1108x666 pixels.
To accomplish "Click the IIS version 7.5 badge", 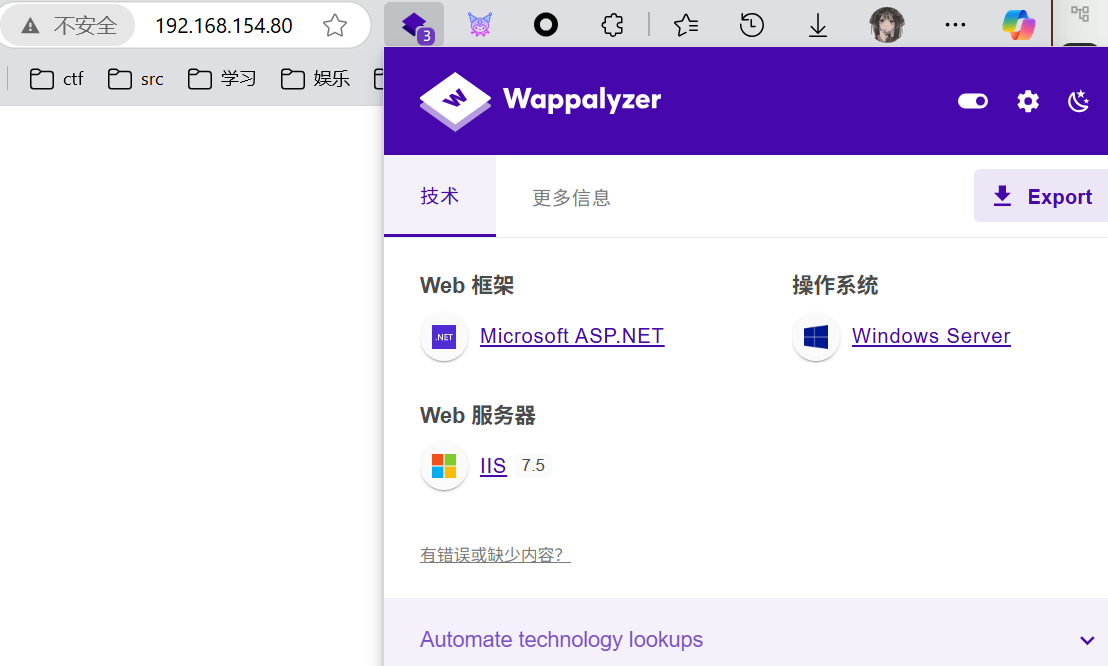I will point(533,465).
